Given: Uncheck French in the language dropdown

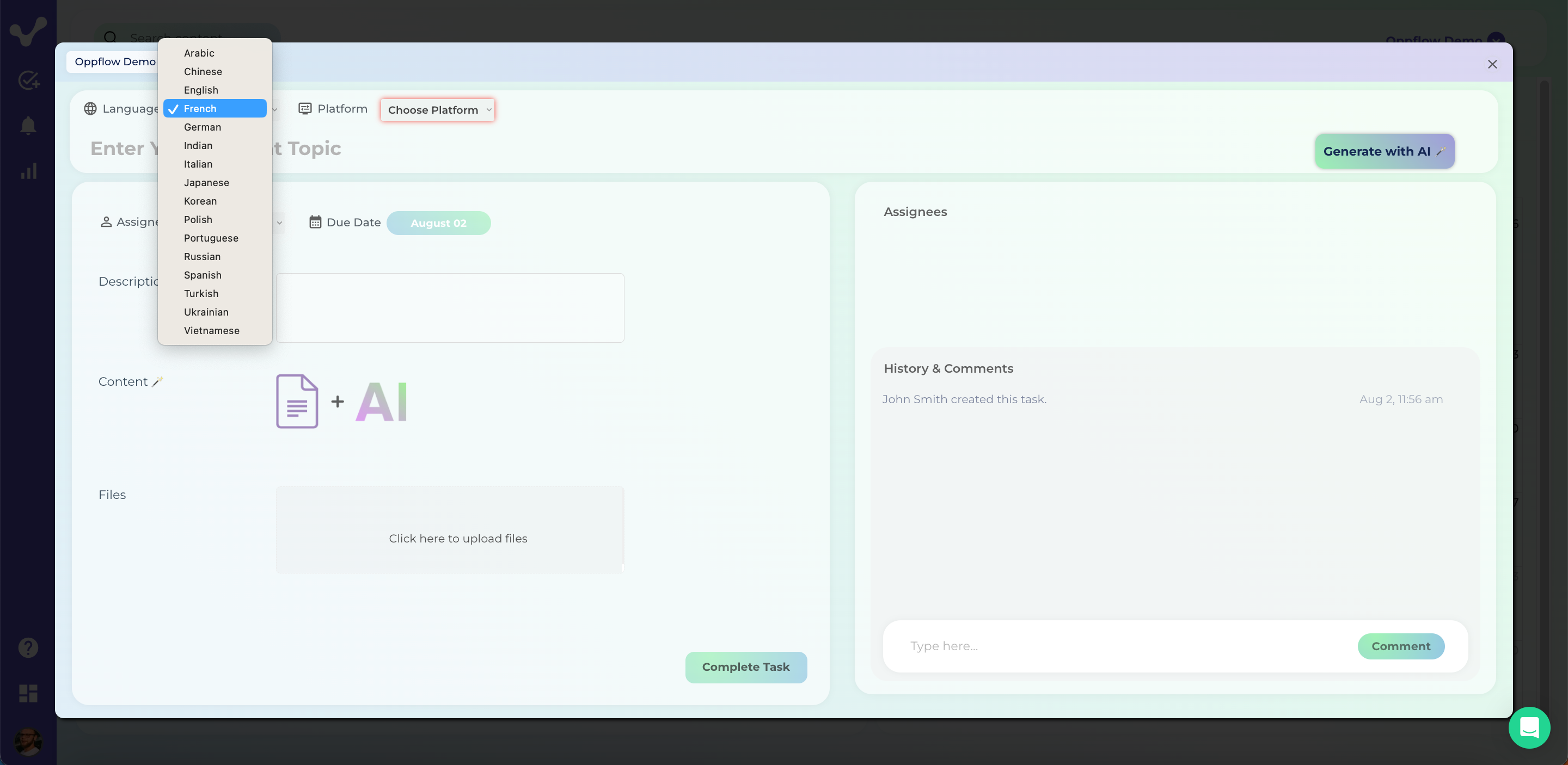Looking at the screenshot, I should tap(200, 108).
